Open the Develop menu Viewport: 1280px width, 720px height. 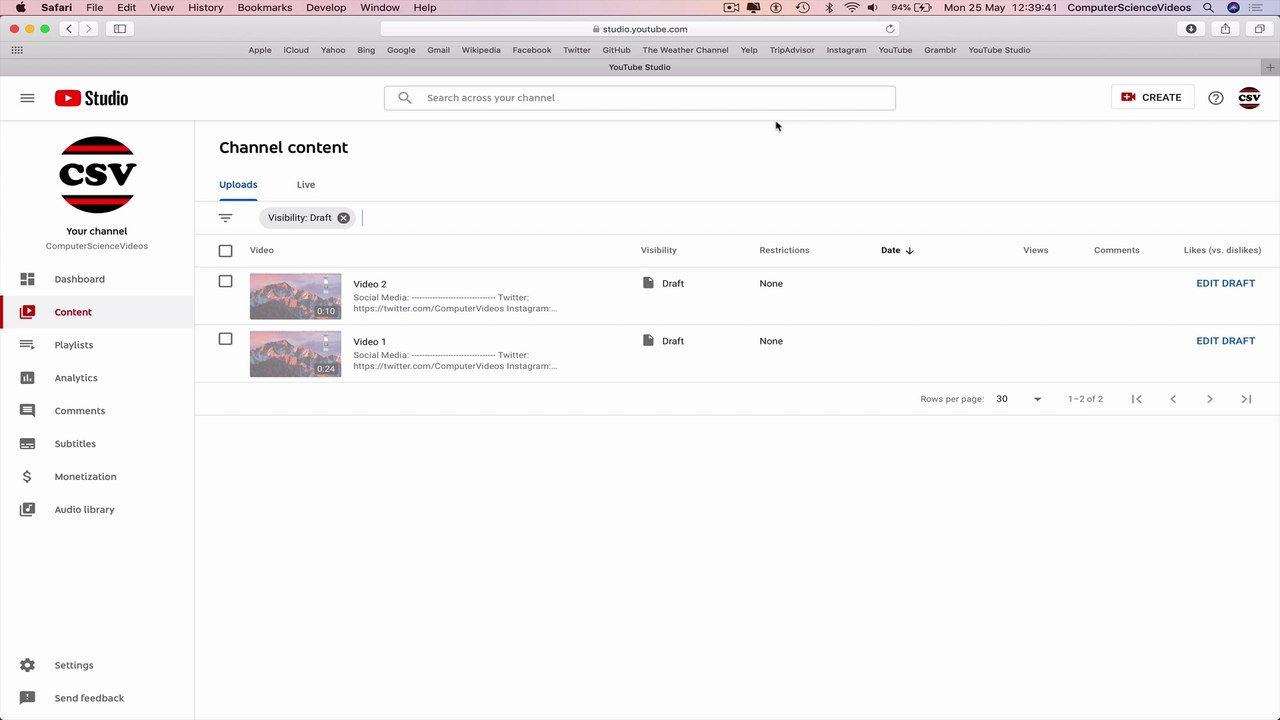pyautogui.click(x=326, y=8)
